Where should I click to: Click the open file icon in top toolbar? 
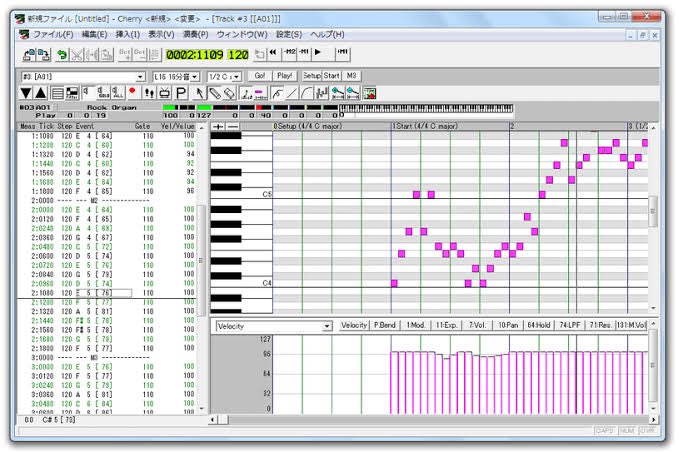29,54
